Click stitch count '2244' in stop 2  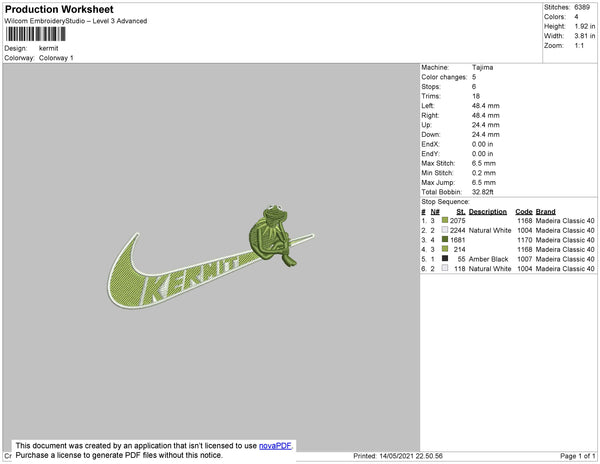[x=457, y=230]
